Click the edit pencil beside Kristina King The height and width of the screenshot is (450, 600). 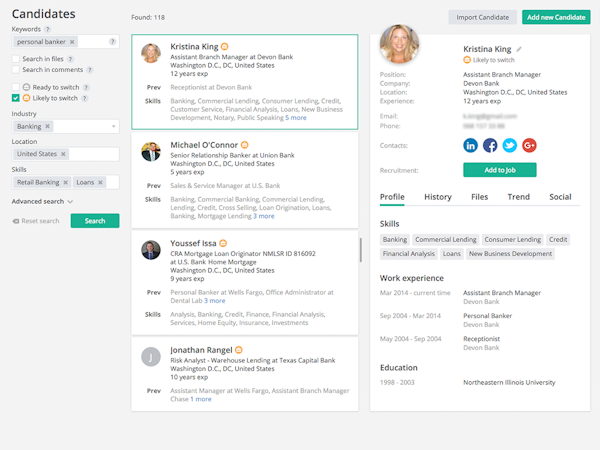click(519, 49)
